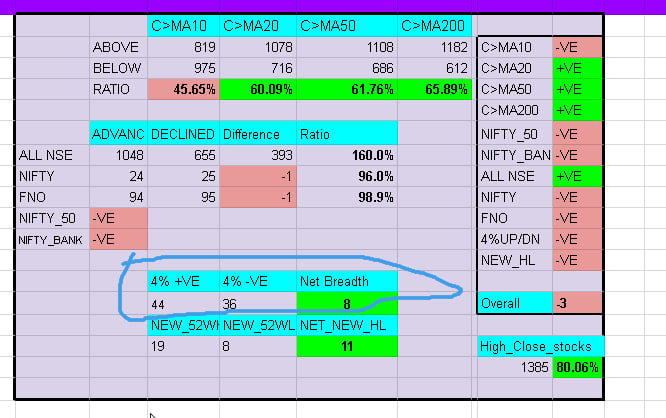The image size is (666, 418).
Task: Select the cell with value 686
Action: tap(347, 68)
